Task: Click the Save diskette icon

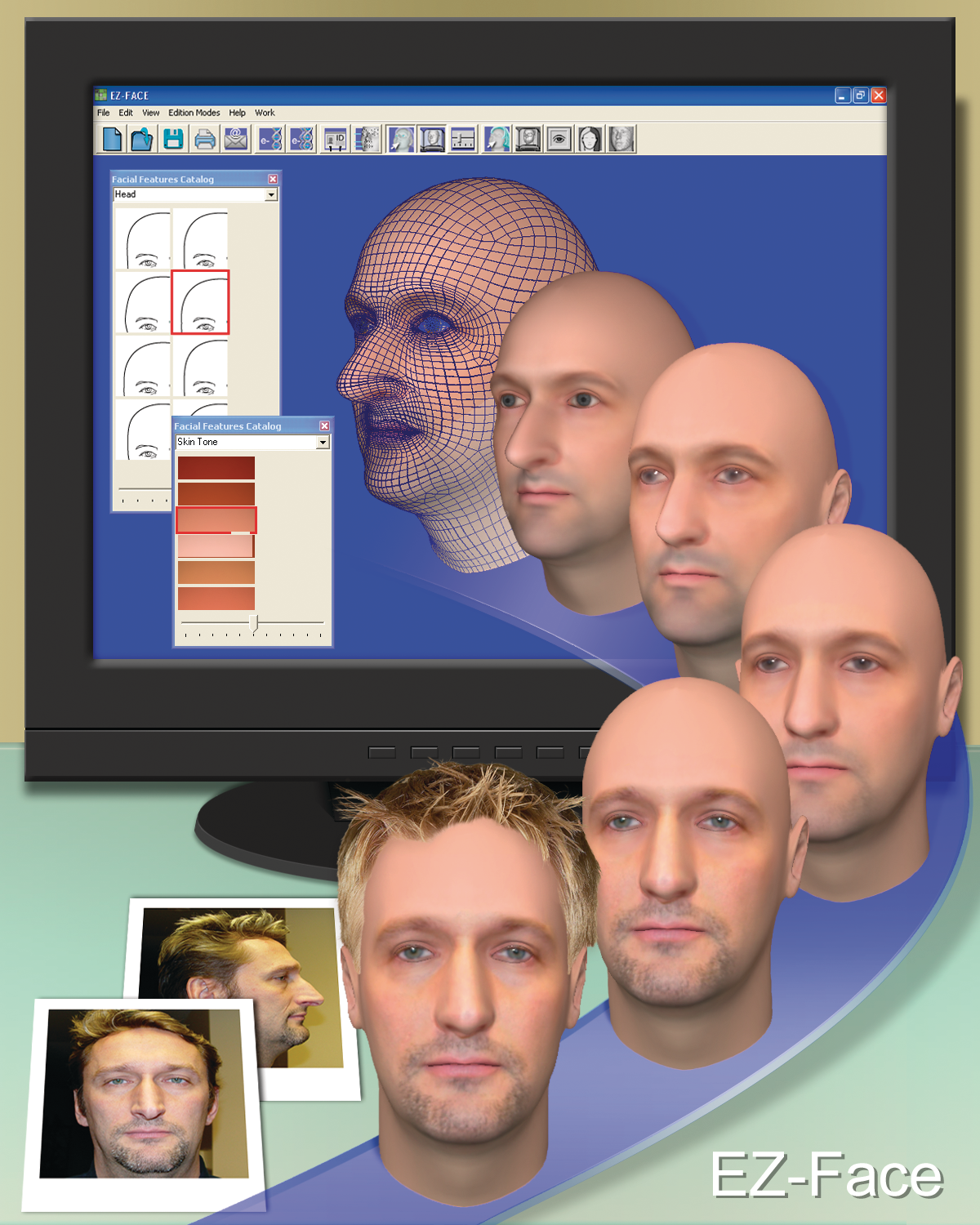Action: coord(172,139)
